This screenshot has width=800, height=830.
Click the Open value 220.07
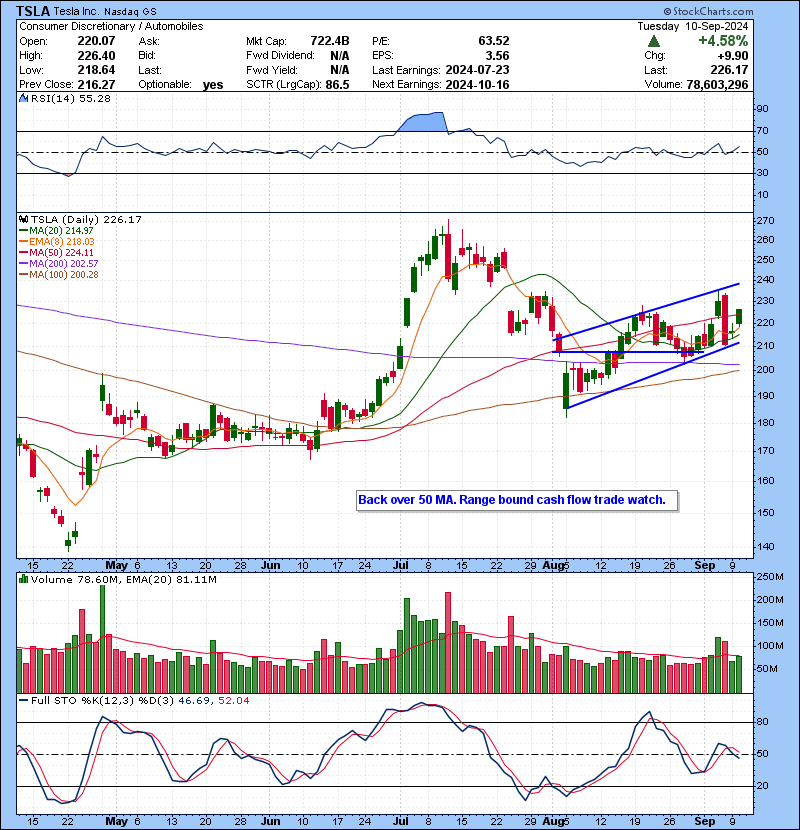click(96, 41)
